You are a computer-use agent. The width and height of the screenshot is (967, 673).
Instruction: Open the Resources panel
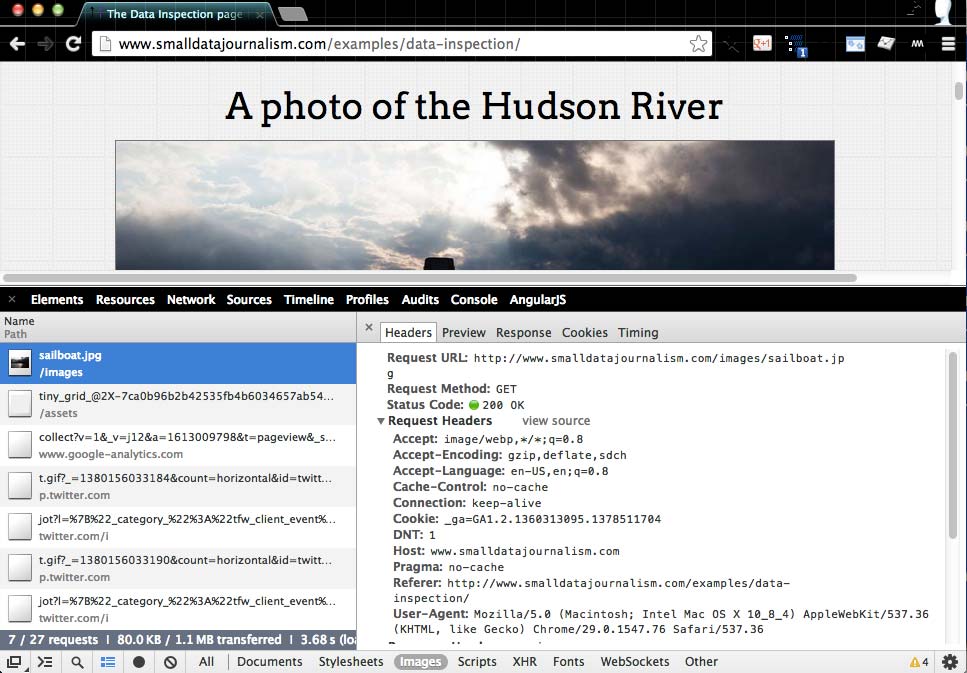(125, 300)
